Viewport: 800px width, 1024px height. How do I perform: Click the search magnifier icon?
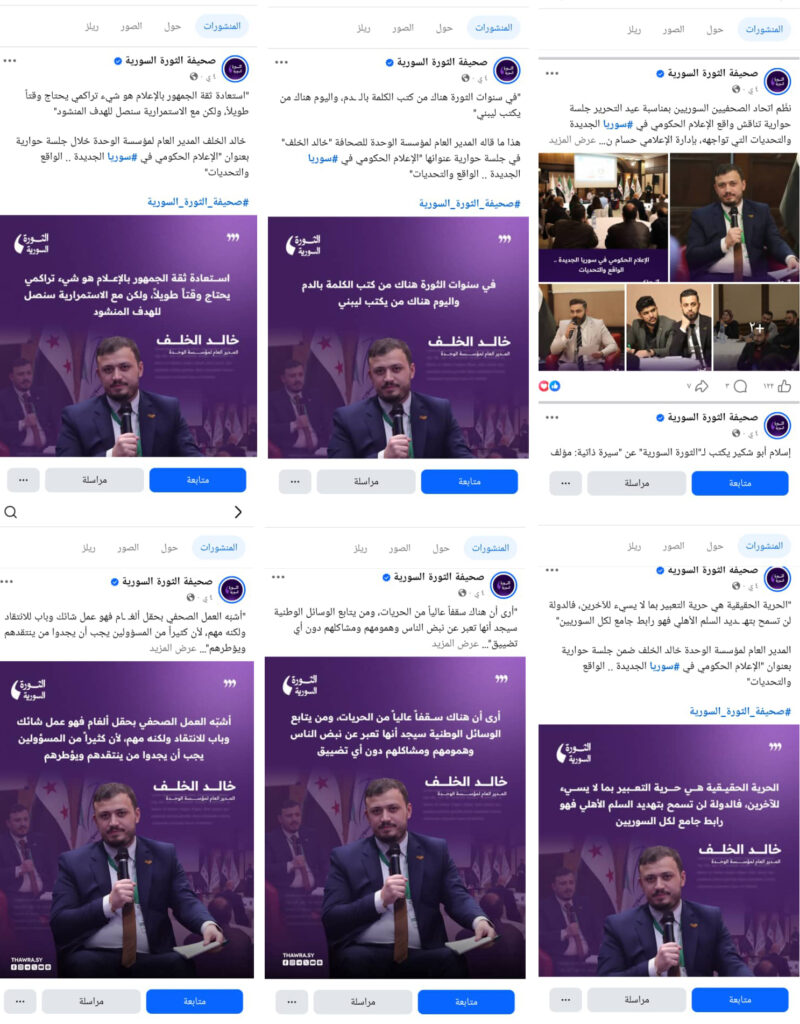tap(10, 512)
